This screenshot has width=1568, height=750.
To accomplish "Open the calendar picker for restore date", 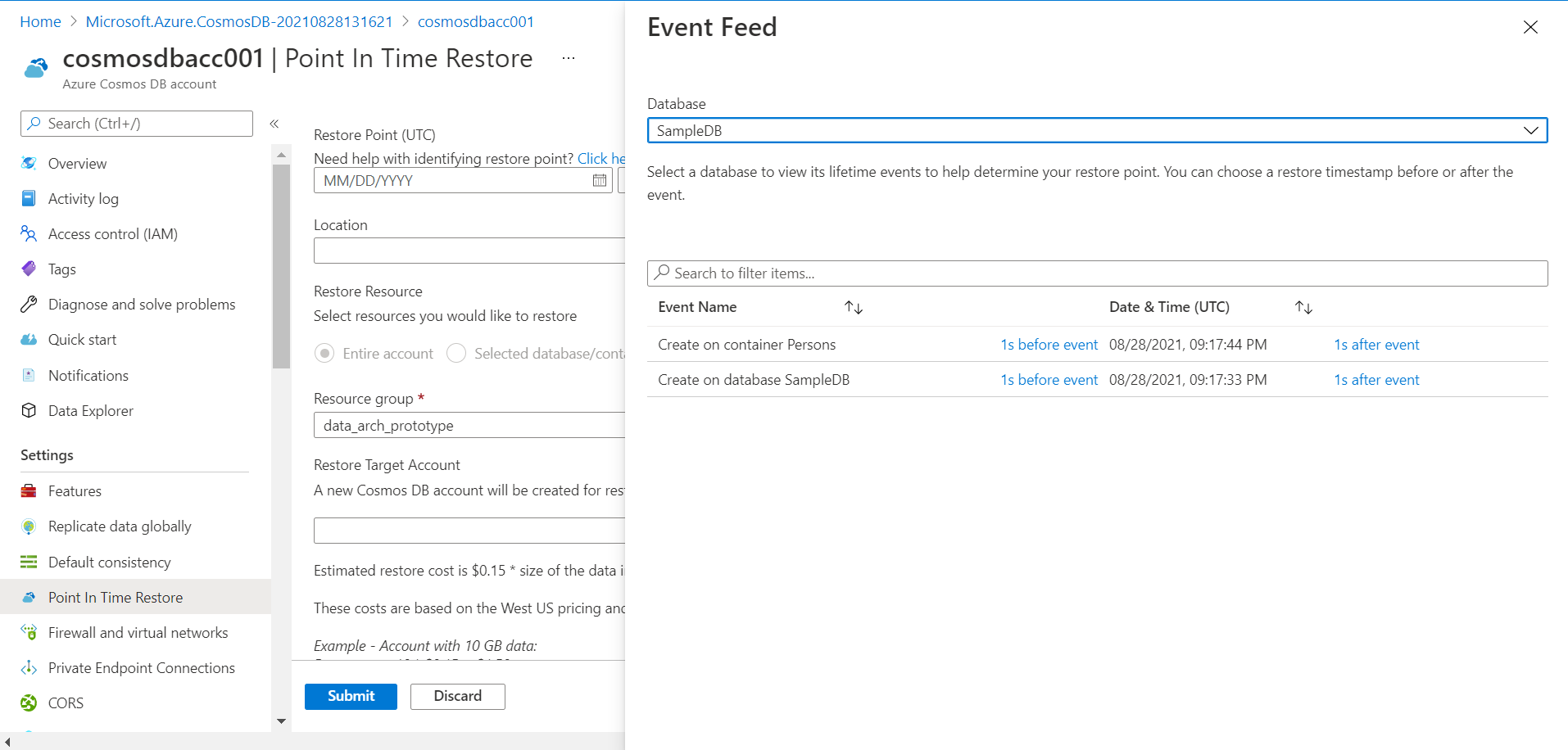I will click(600, 180).
